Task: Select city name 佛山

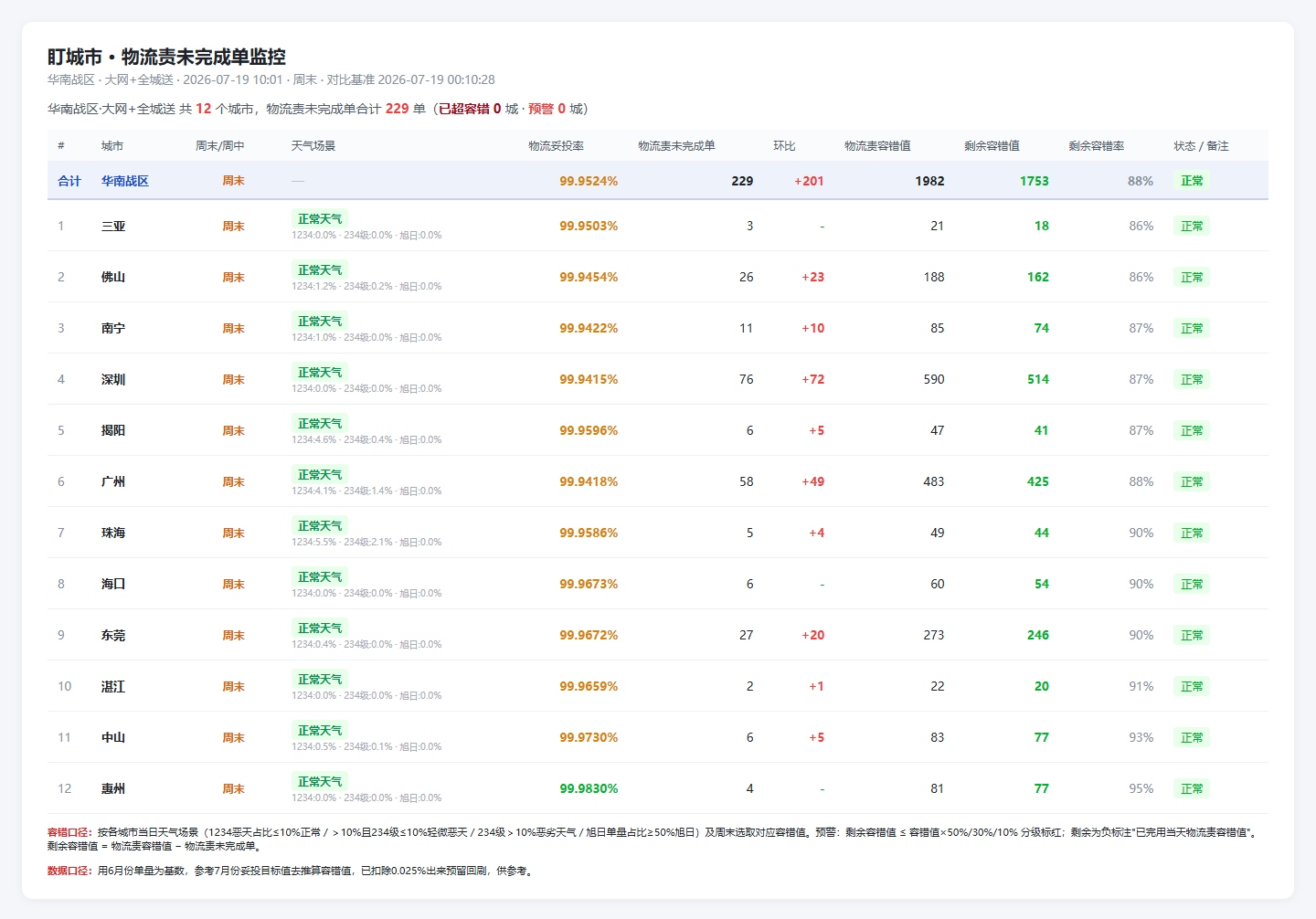Action: point(113,277)
